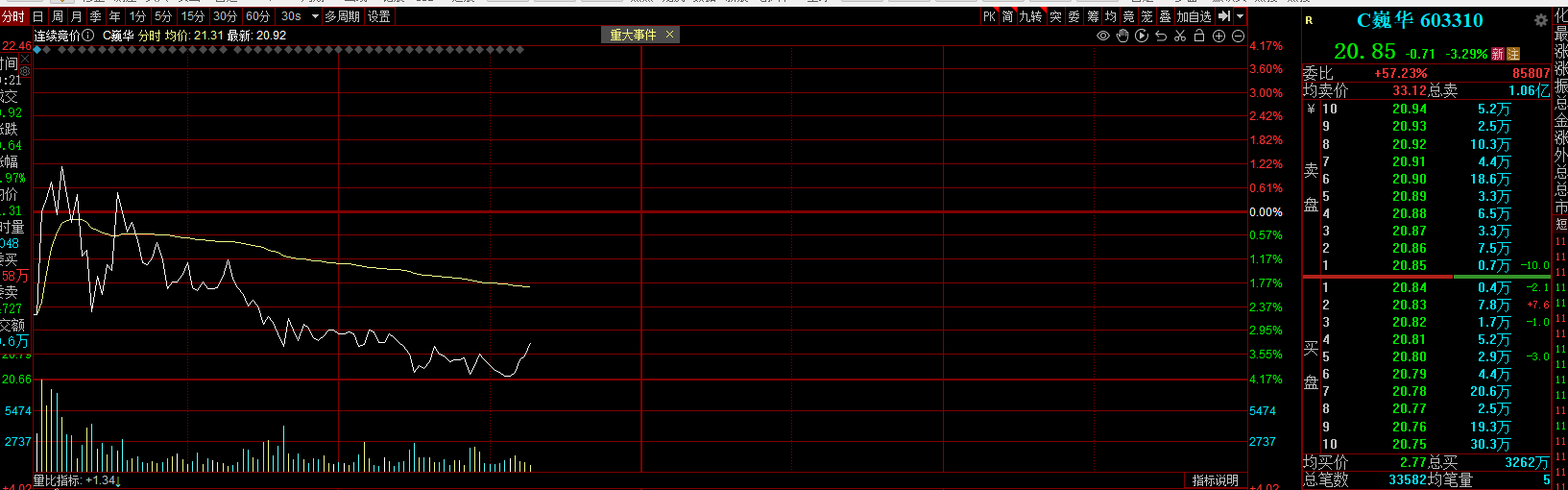The height and width of the screenshot is (490, 1568).
Task: Switch to the 季 quarterly period tab
Action: coord(96,16)
